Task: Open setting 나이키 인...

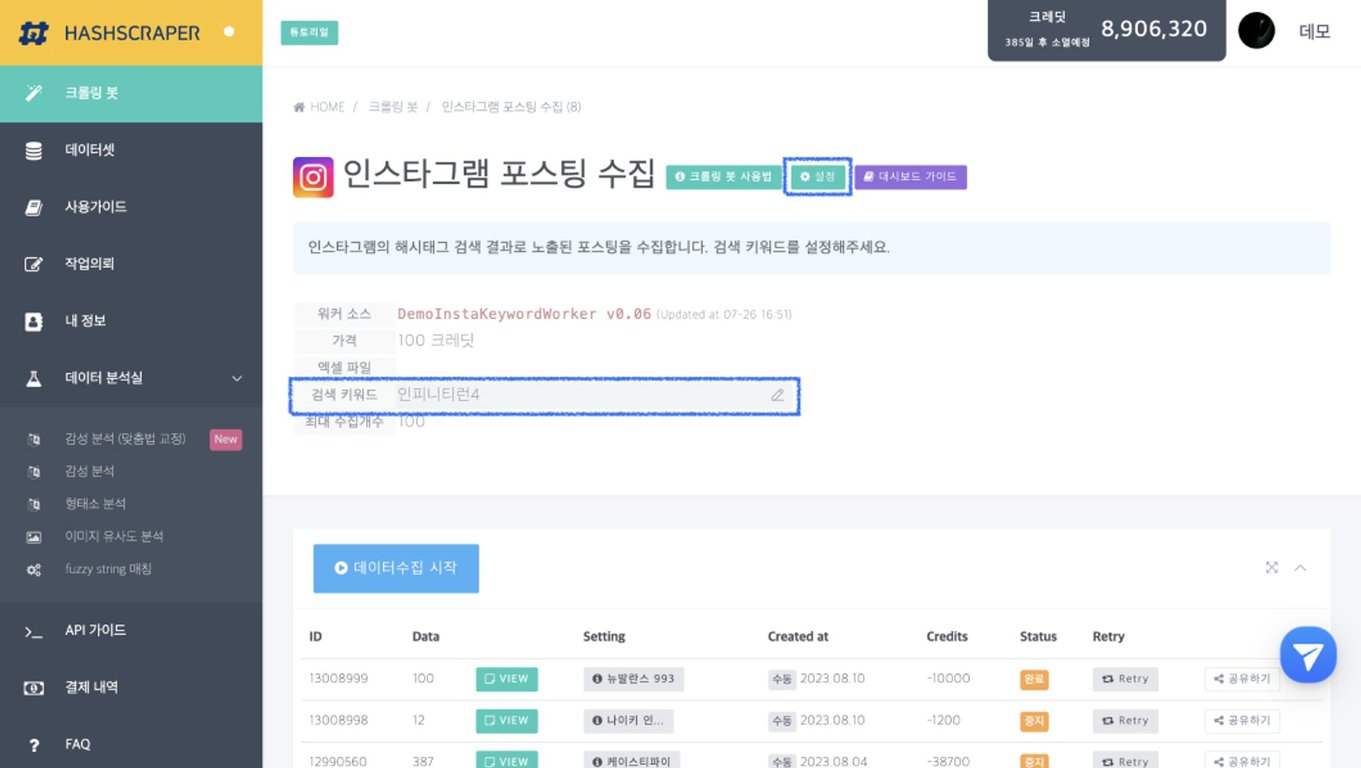Action: (628, 721)
